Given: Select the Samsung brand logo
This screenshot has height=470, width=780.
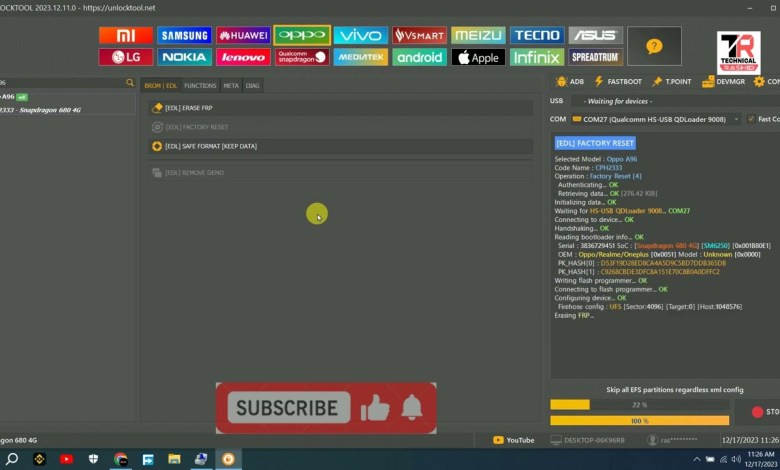Looking at the screenshot, I should click(x=184, y=36).
